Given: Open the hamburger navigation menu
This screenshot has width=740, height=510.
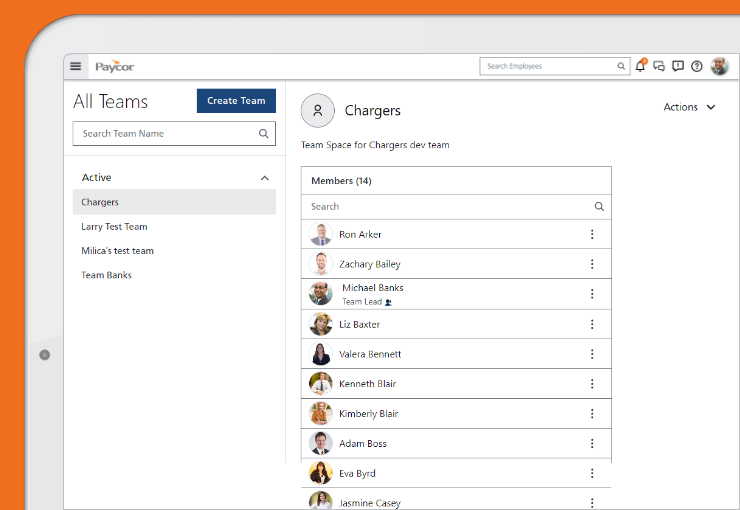Looking at the screenshot, I should click(x=76, y=67).
